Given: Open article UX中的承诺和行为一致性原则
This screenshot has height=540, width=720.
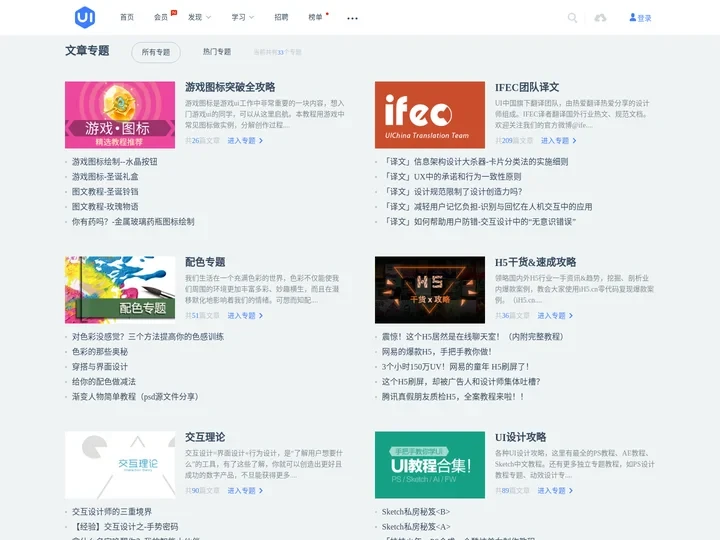Looking at the screenshot, I should (451, 176).
